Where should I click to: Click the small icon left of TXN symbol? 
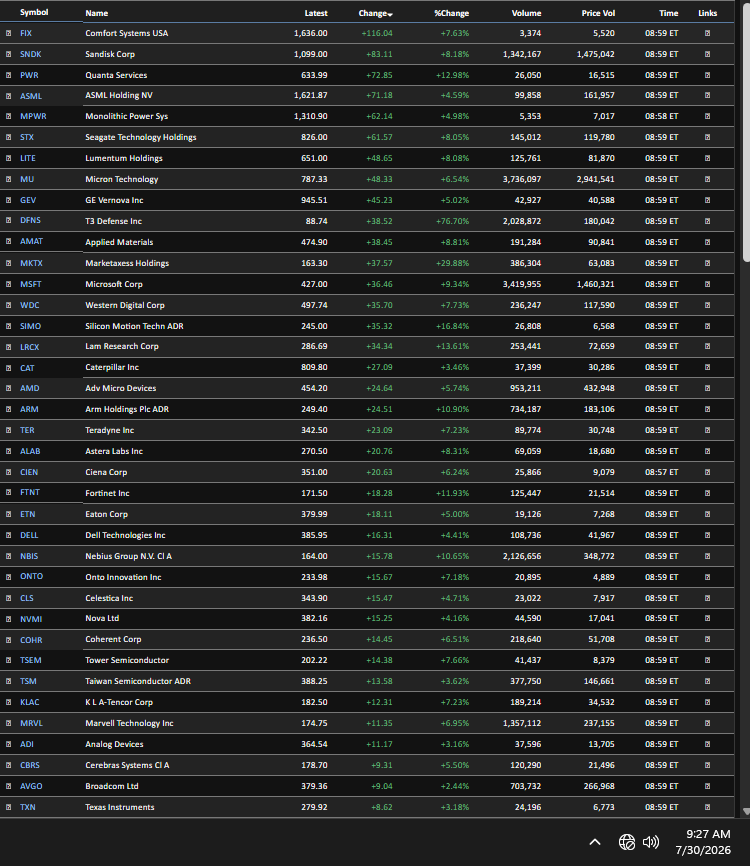(8, 807)
